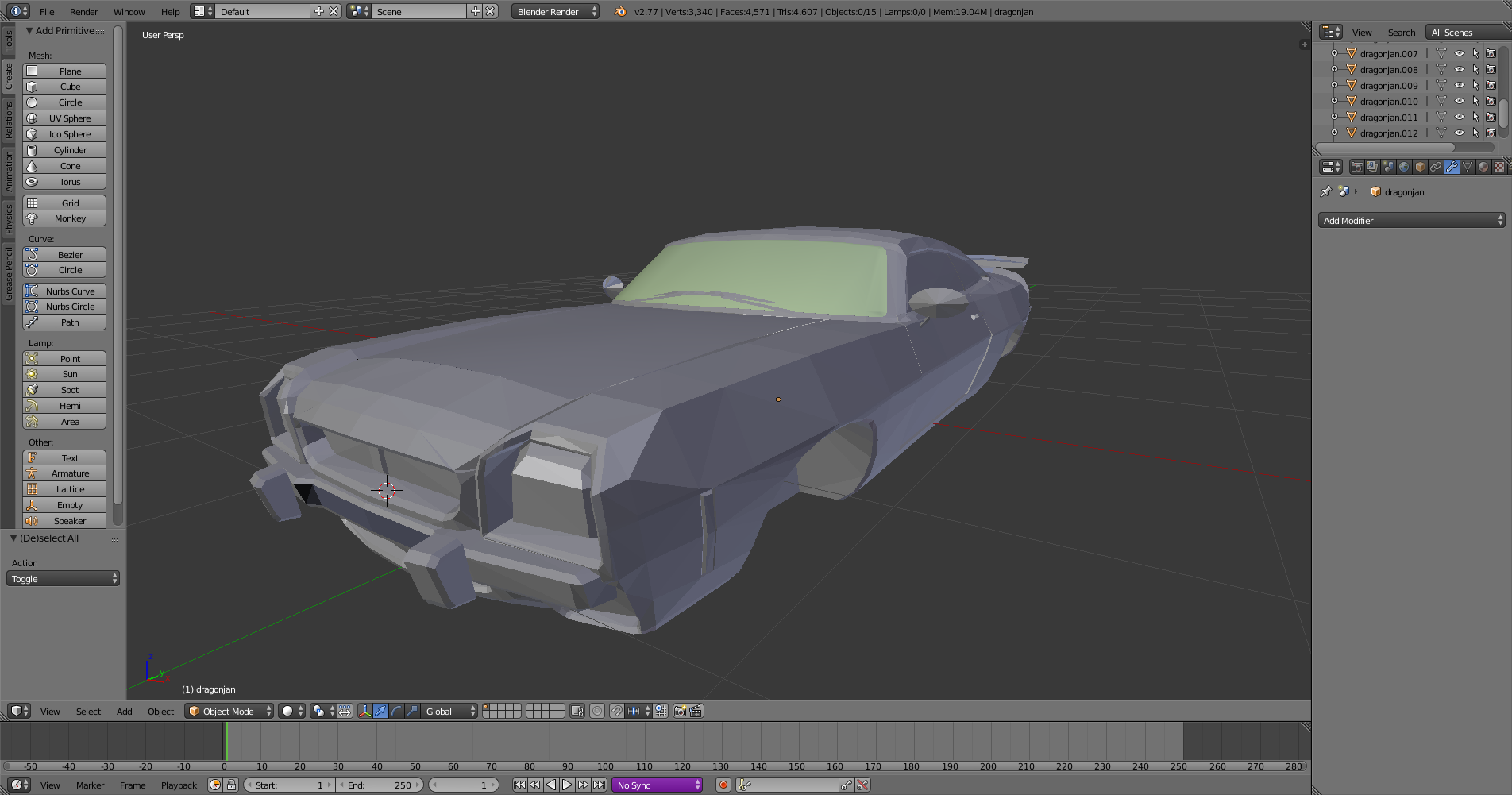Open the Texture properties checkerboard icon
This screenshot has height=795, width=1512.
[1498, 167]
